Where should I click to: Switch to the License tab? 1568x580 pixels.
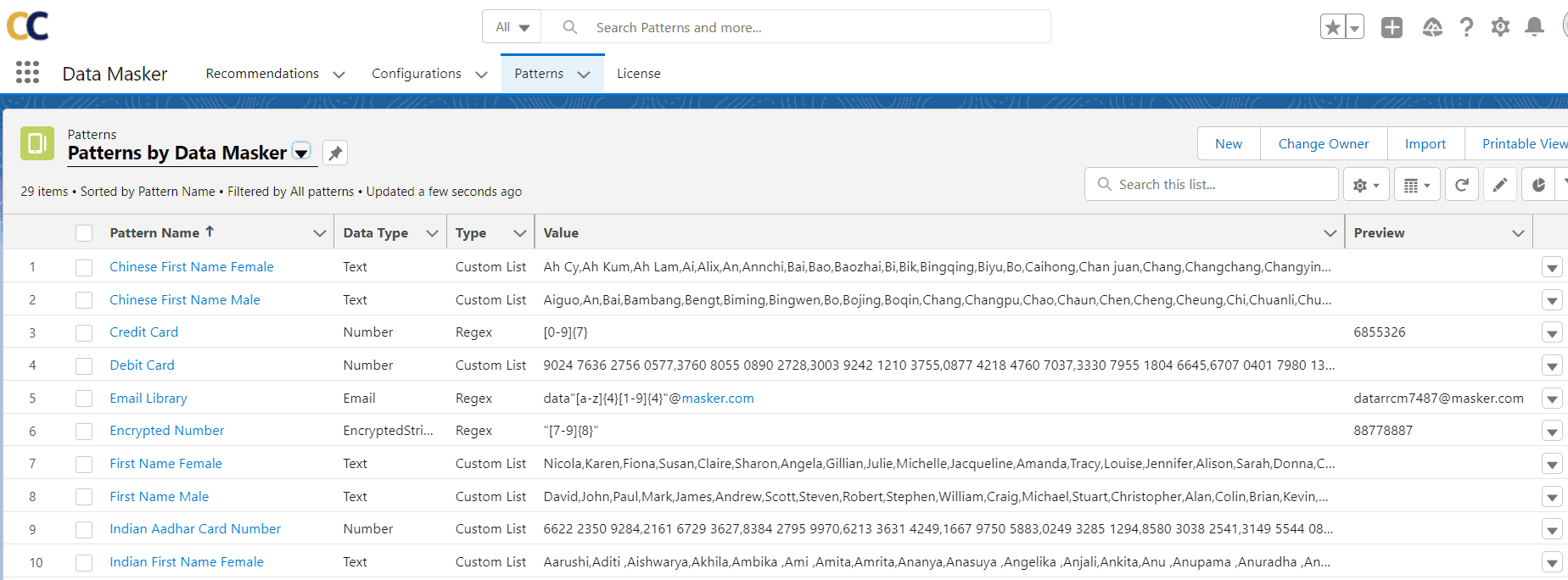click(638, 74)
